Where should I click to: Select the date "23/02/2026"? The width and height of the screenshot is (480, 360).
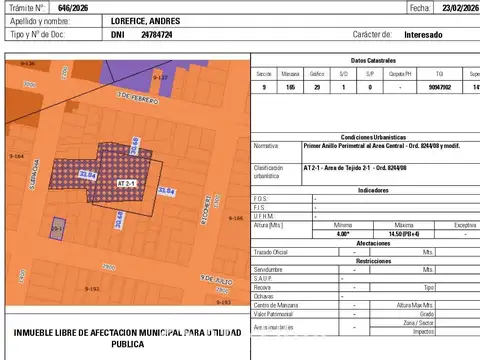pyautogui.click(x=460, y=8)
